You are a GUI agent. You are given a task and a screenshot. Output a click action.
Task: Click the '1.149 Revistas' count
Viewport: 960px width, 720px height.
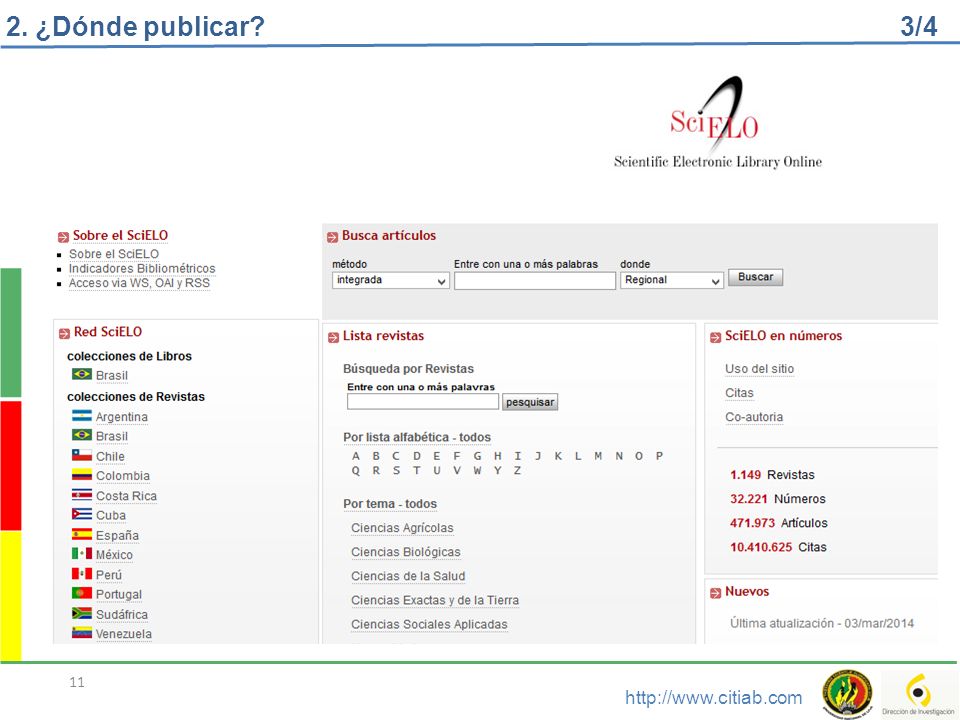click(772, 474)
